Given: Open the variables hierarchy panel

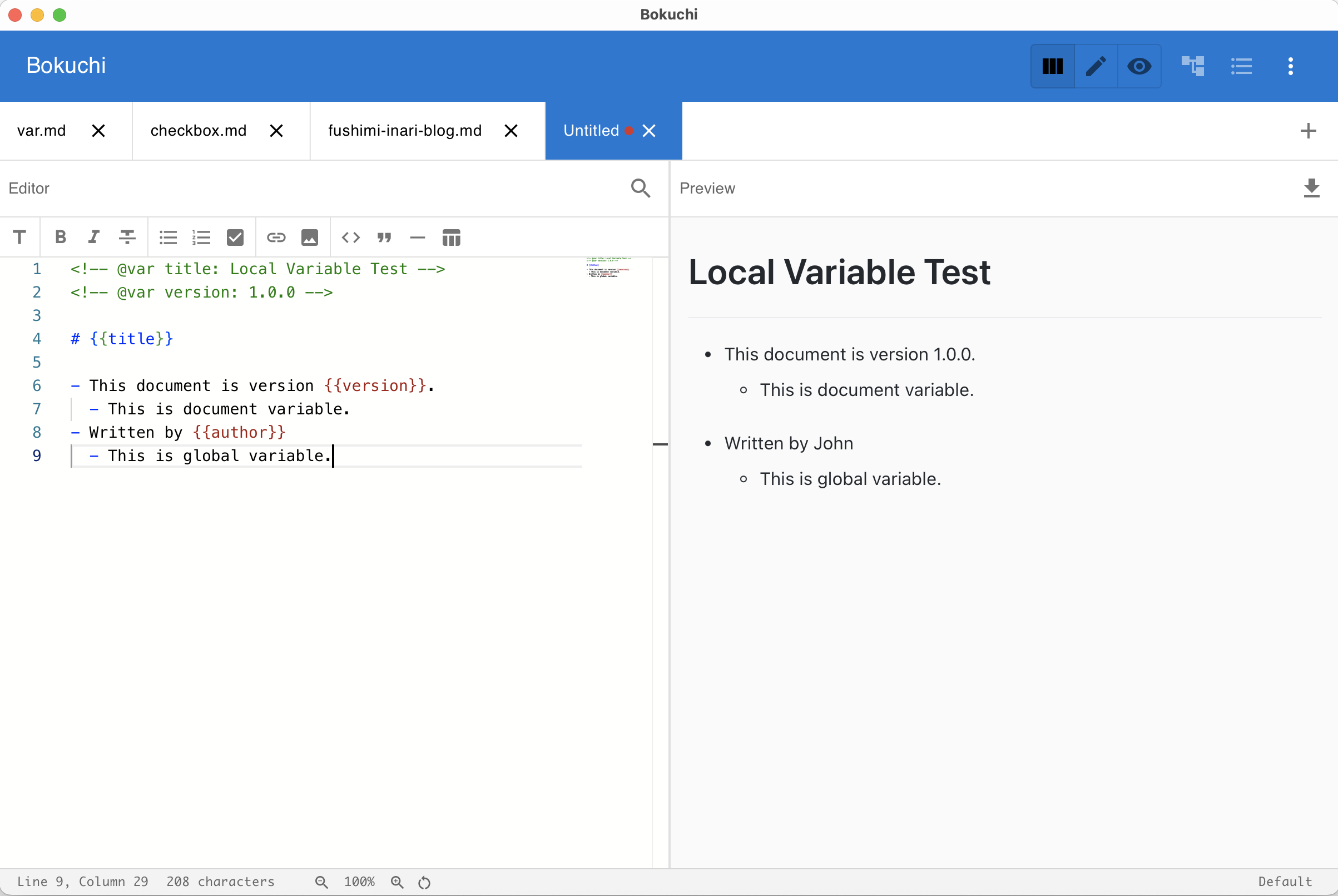Looking at the screenshot, I should (x=1193, y=66).
